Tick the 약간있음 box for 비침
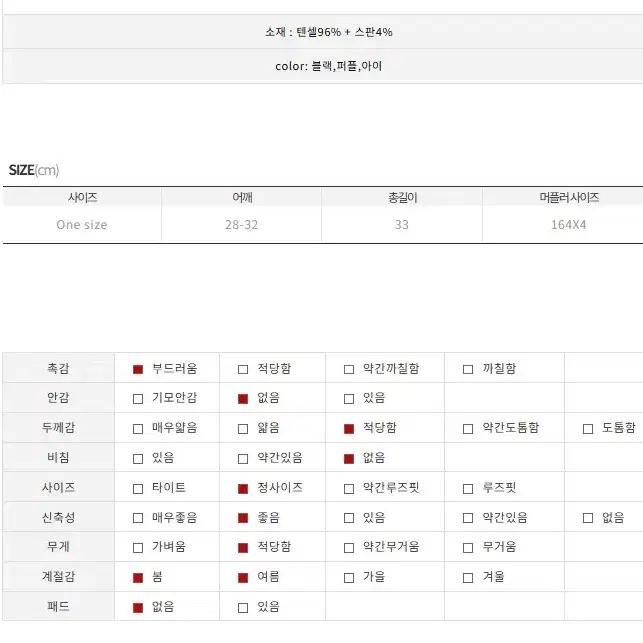 click(x=243, y=459)
